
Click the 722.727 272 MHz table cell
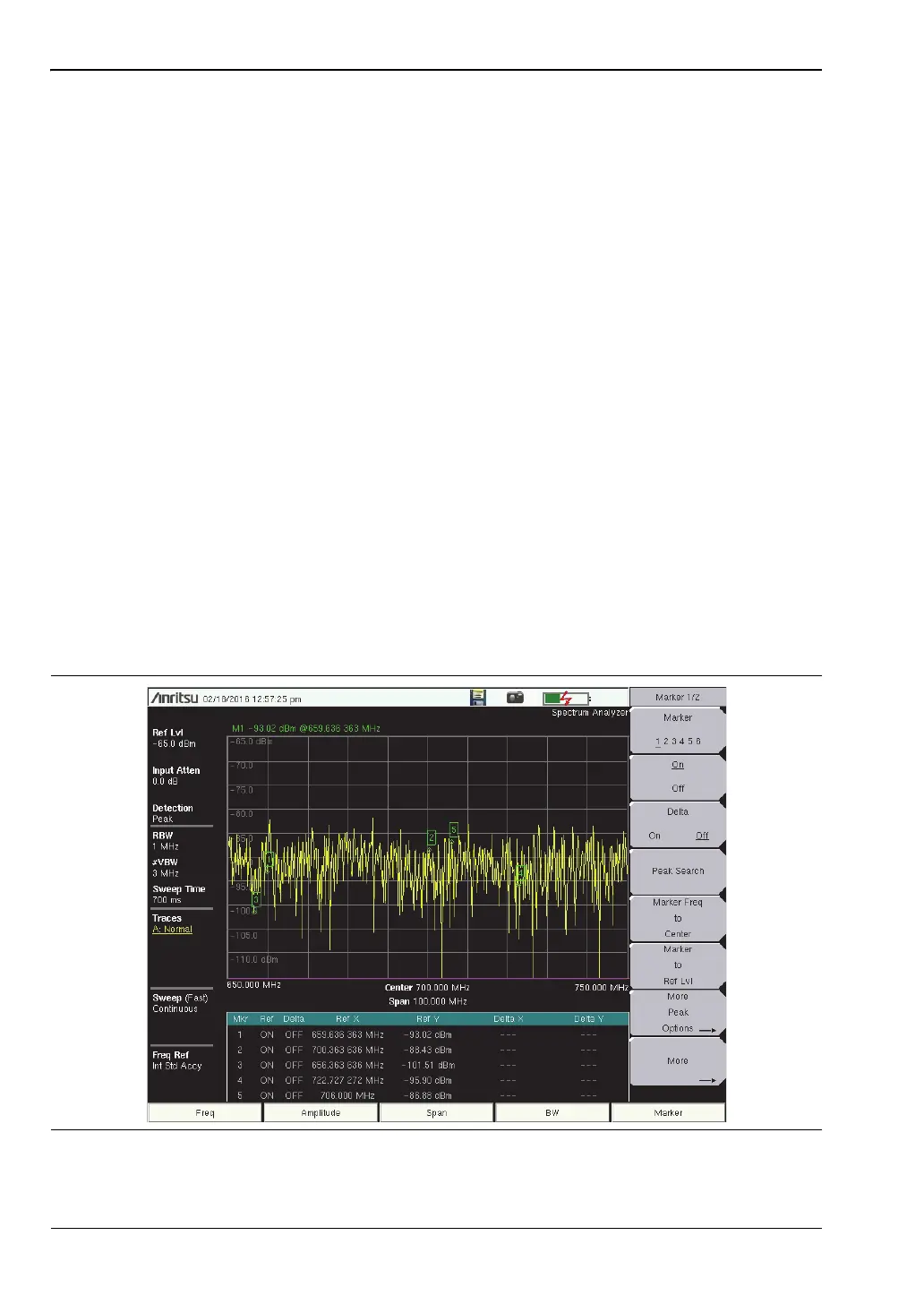click(x=347, y=1080)
